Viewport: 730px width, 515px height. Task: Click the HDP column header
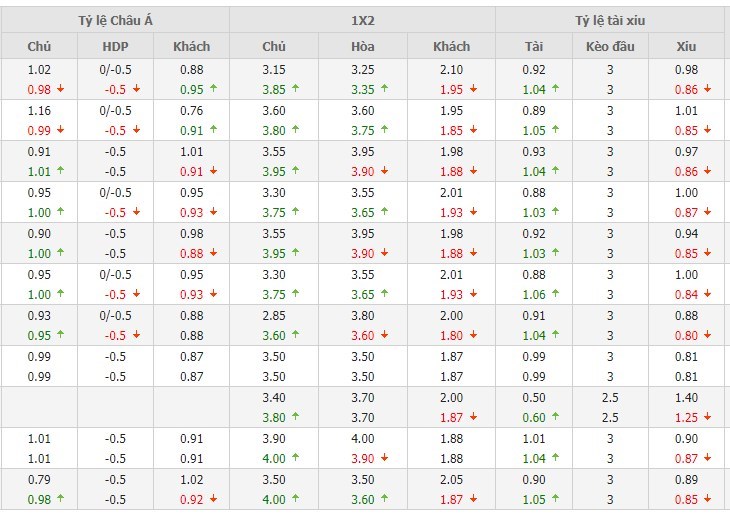coord(116,46)
